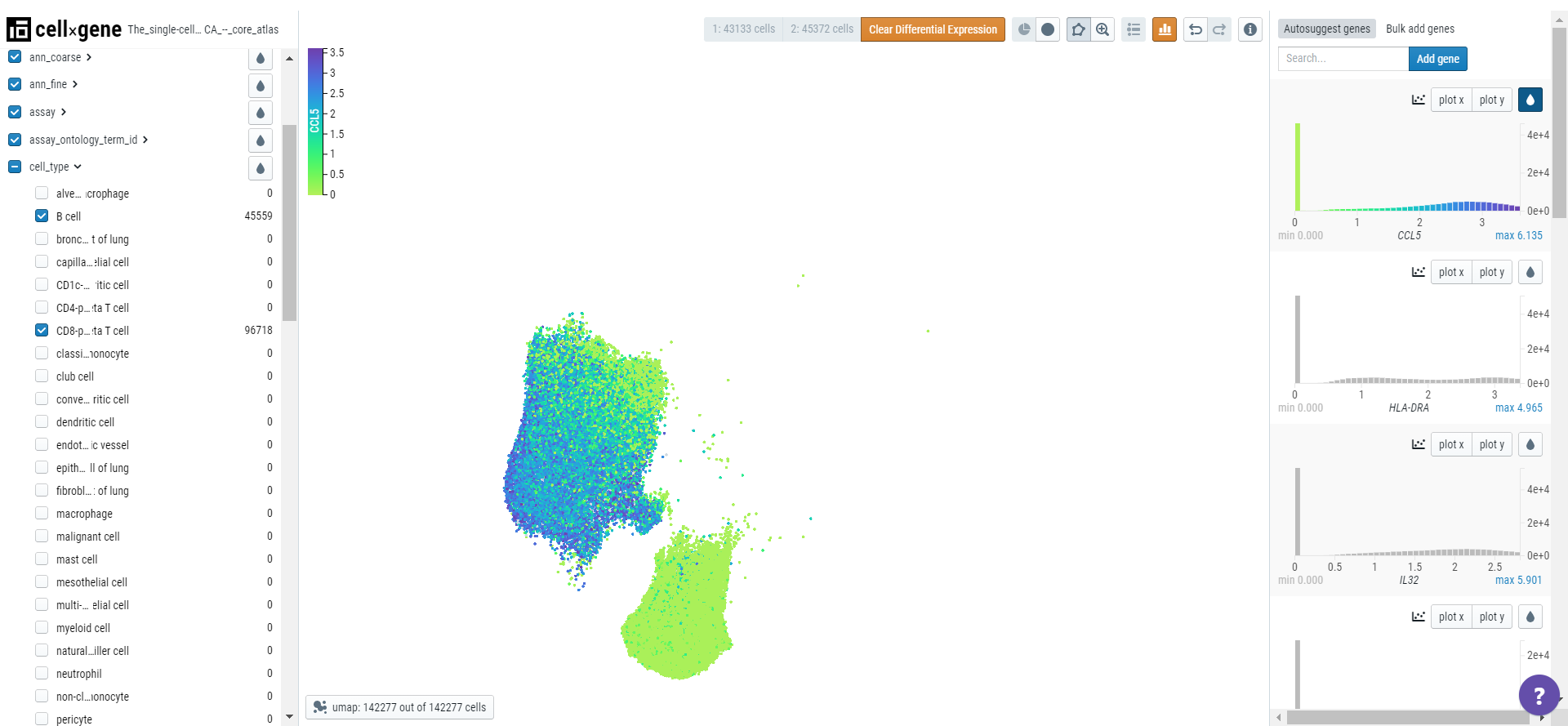Clear Differential Expression results
Viewport: 1568px width, 726px height.
tap(933, 29)
